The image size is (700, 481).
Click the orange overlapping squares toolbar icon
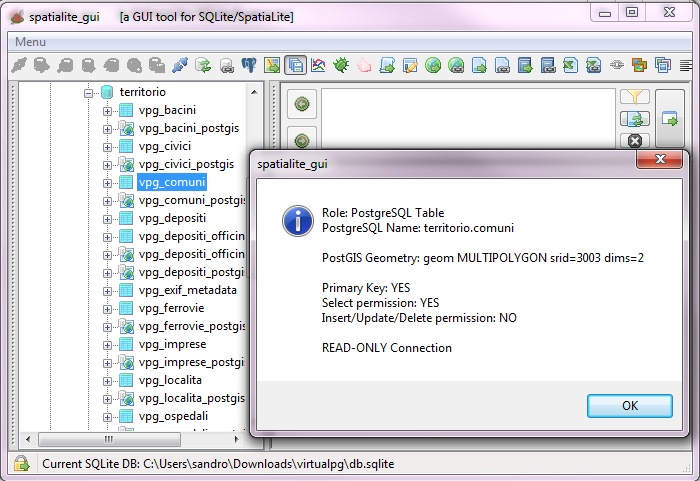click(x=639, y=66)
